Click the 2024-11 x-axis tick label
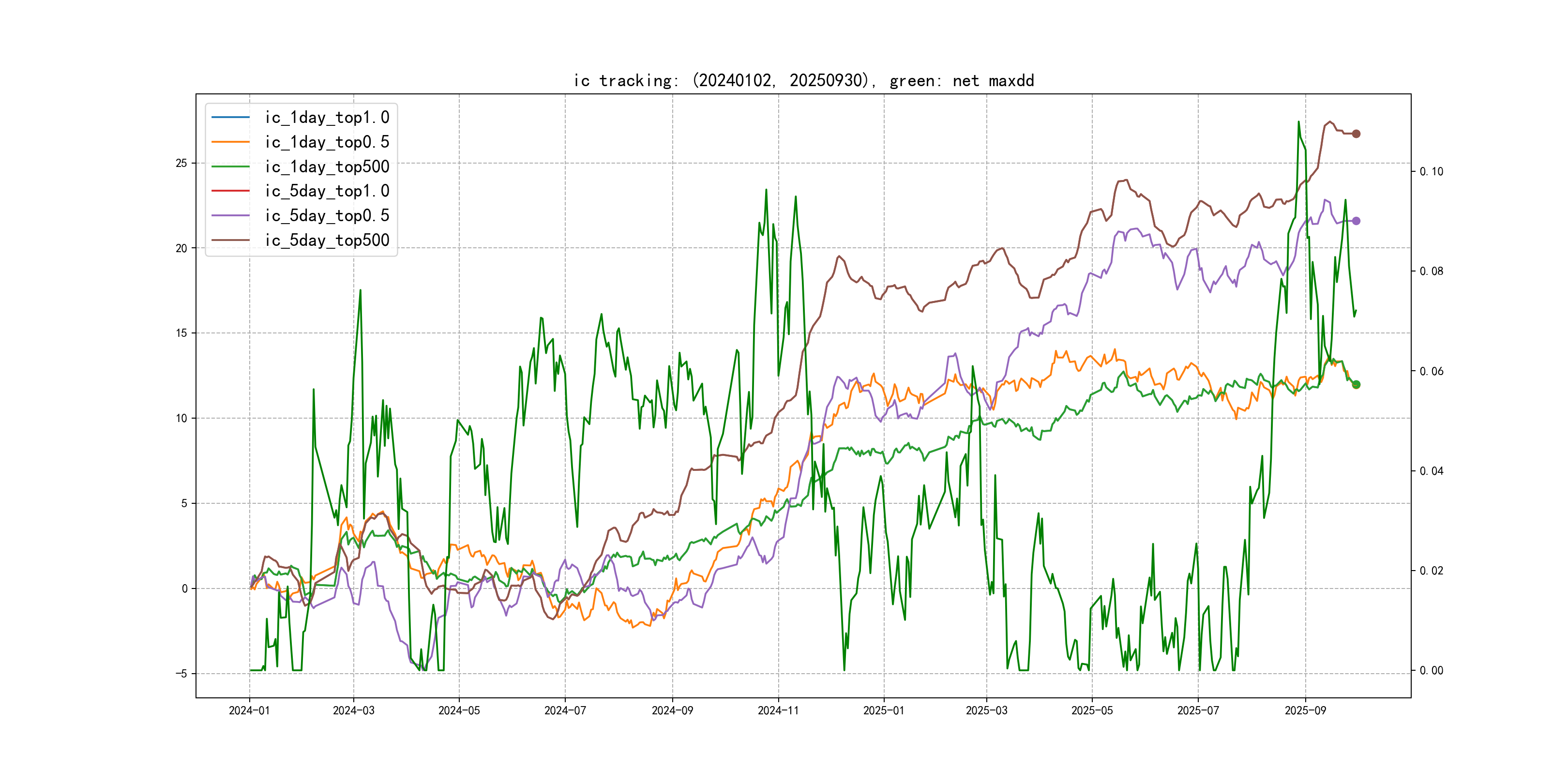This screenshot has width=1568, height=784. pyautogui.click(x=778, y=710)
